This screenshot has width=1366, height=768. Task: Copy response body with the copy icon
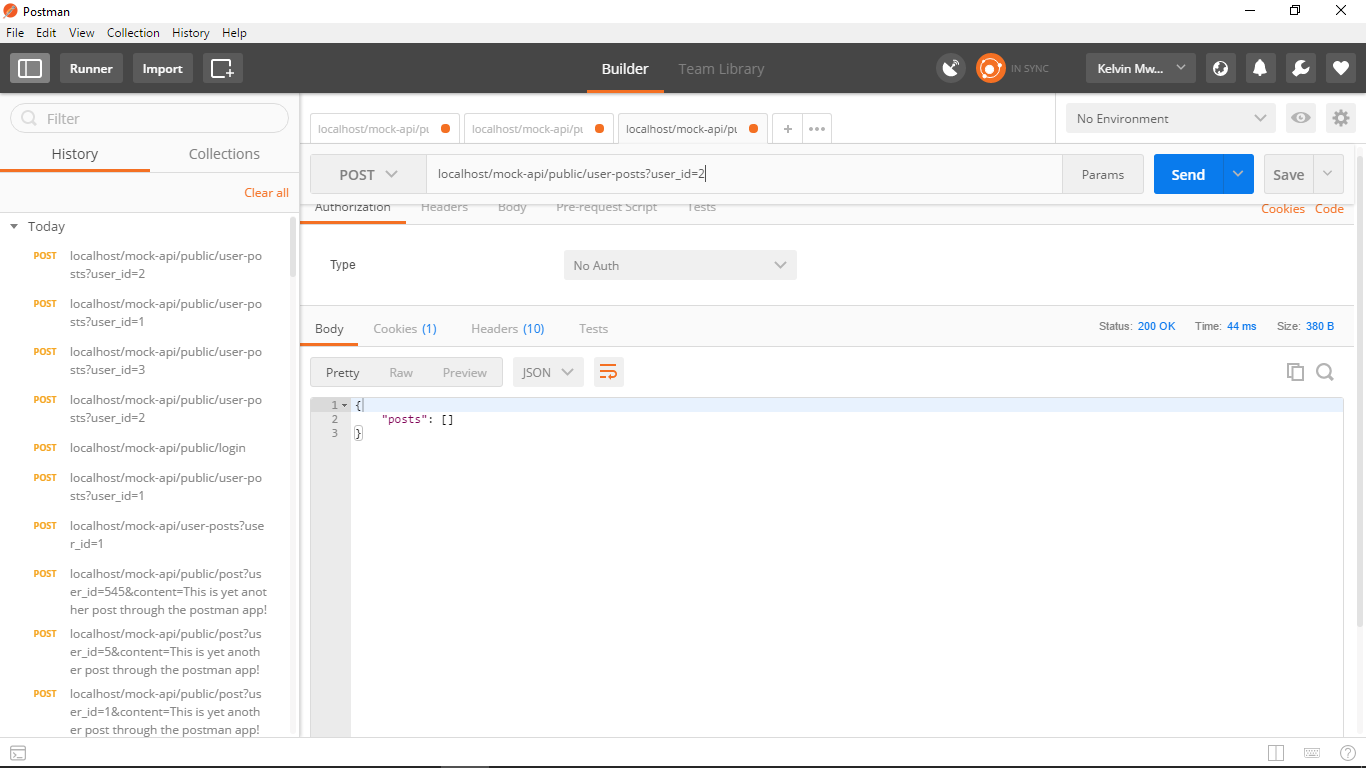[1295, 371]
